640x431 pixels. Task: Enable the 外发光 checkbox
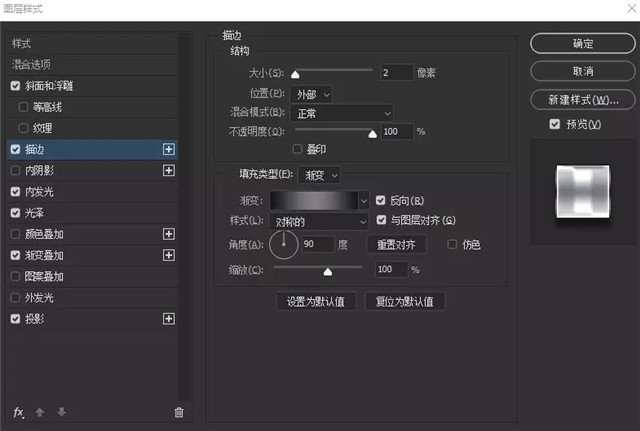(16, 298)
